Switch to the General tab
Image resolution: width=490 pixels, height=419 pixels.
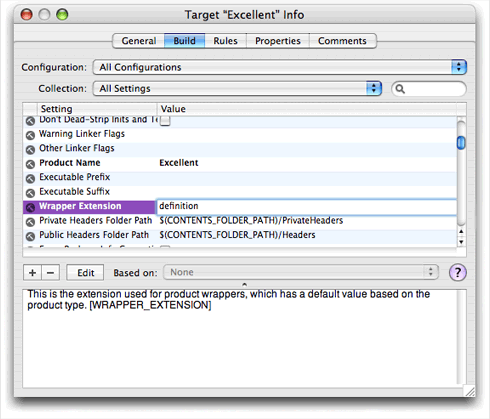coord(138,41)
